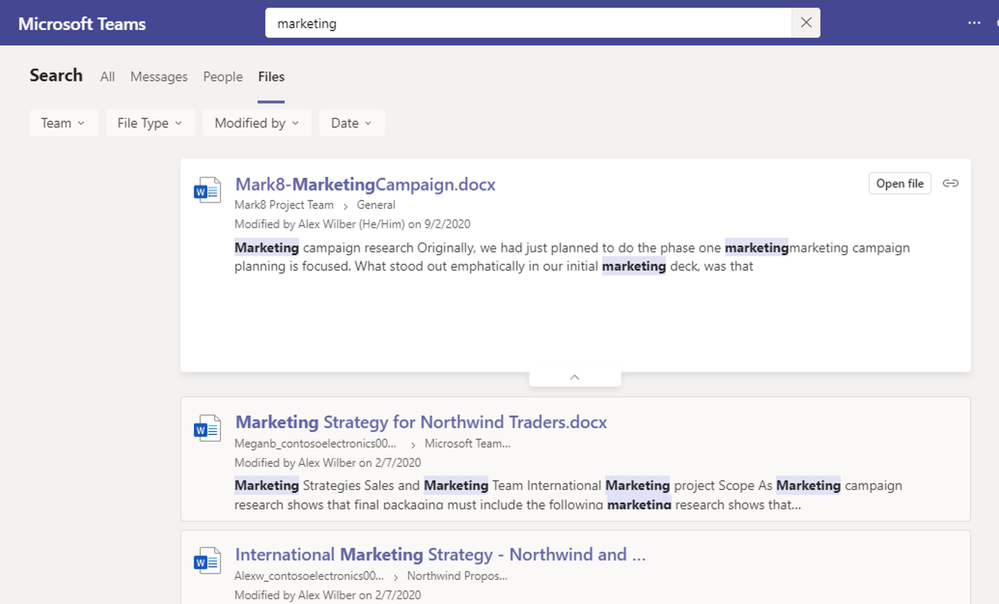Click the Open file button
This screenshot has width=999, height=604.
pos(900,183)
